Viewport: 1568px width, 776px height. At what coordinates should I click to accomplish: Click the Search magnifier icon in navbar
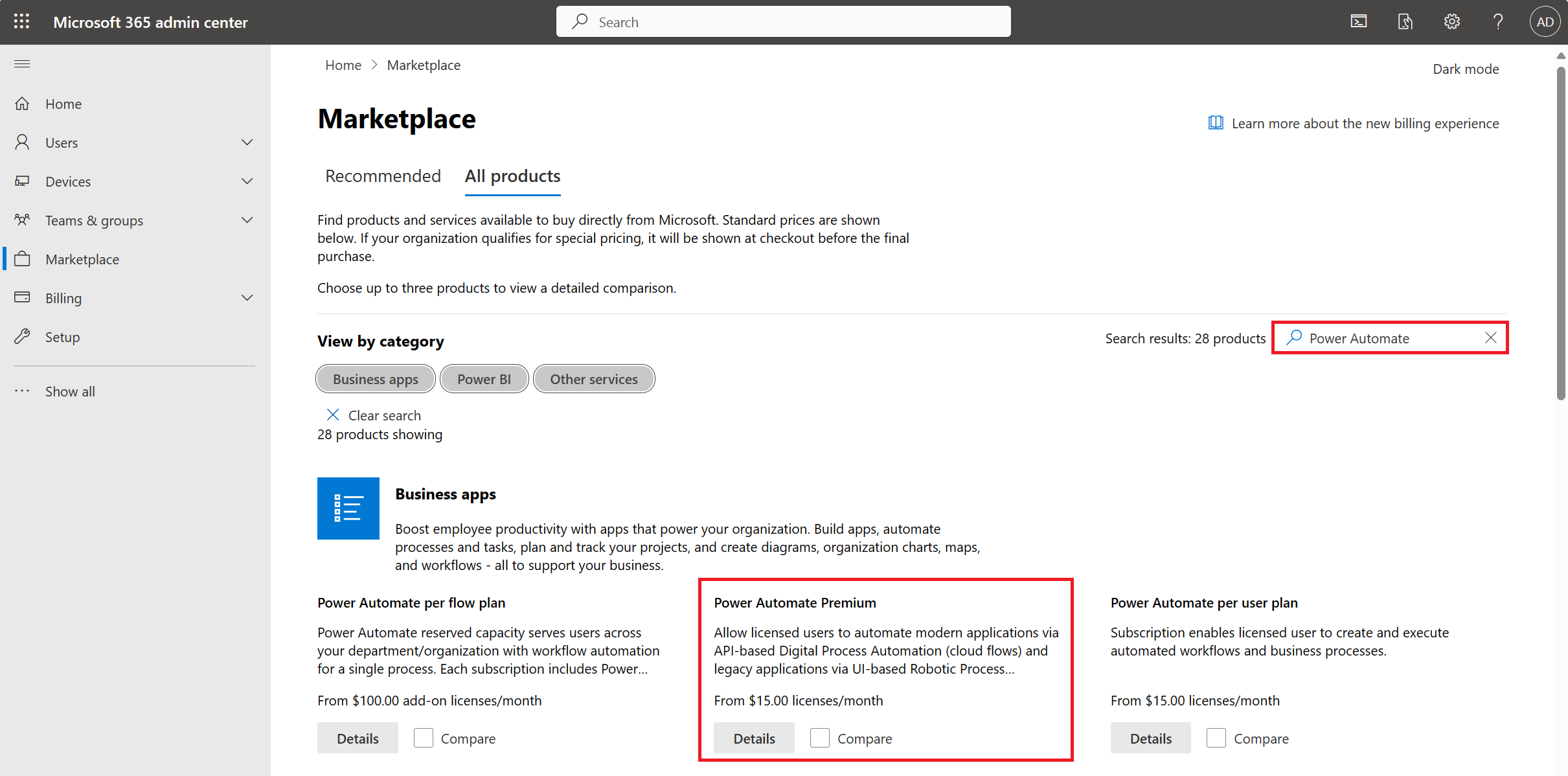pos(580,21)
